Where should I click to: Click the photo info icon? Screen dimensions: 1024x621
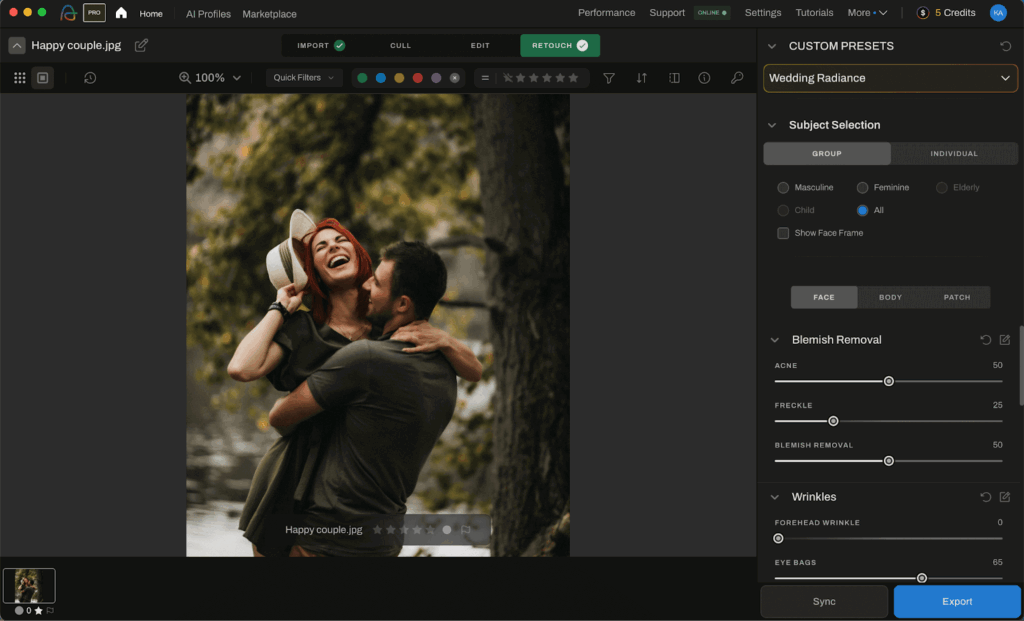click(705, 77)
